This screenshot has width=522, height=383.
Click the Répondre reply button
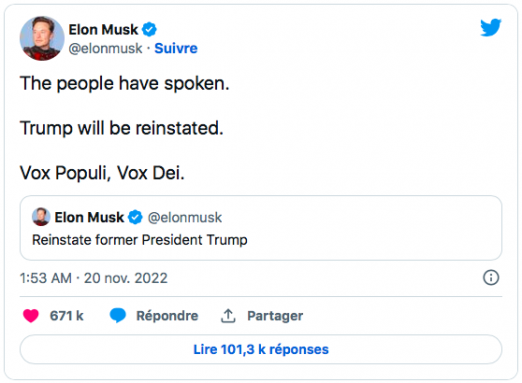[x=167, y=316]
